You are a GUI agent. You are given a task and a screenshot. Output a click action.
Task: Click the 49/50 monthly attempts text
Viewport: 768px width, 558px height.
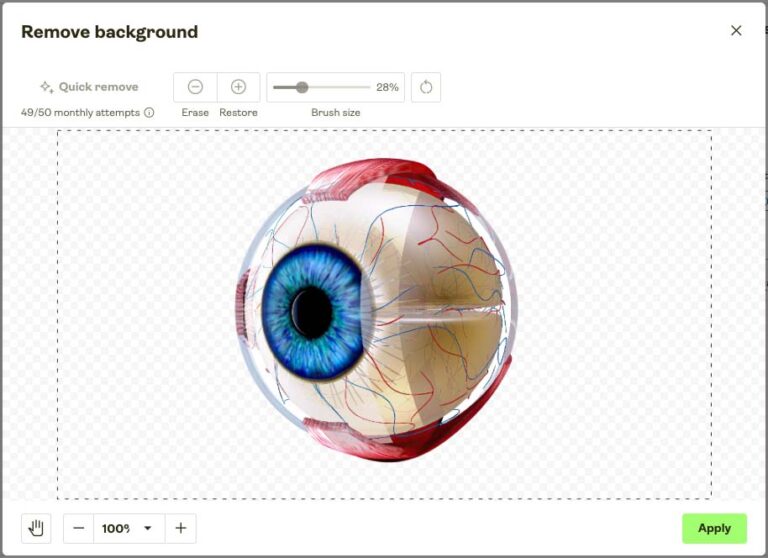(80, 113)
